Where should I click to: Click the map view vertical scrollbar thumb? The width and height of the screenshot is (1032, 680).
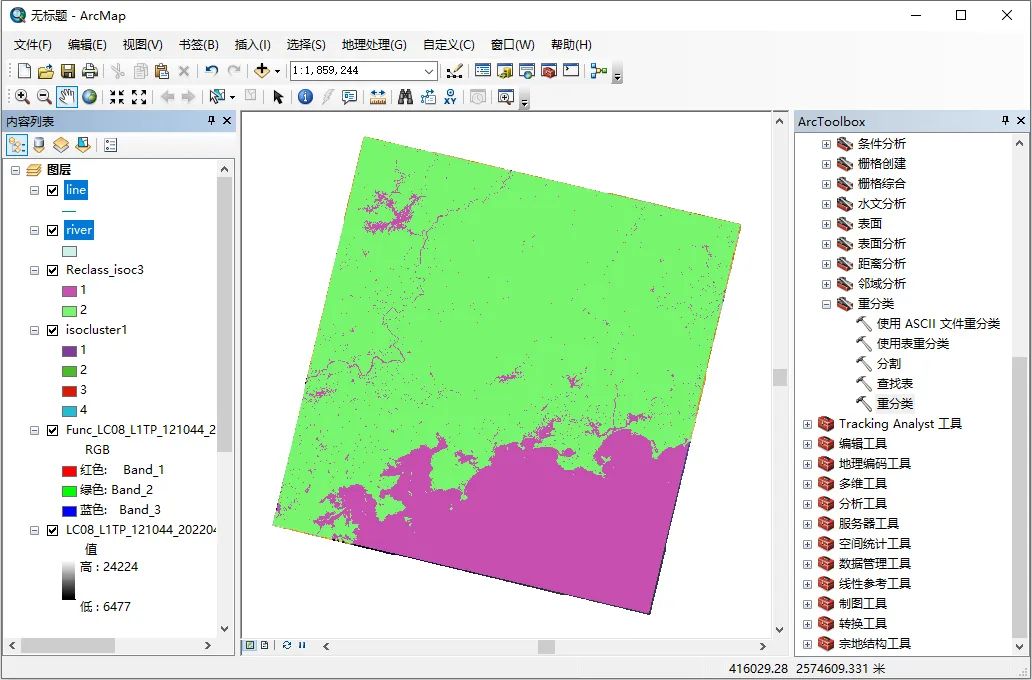click(780, 377)
